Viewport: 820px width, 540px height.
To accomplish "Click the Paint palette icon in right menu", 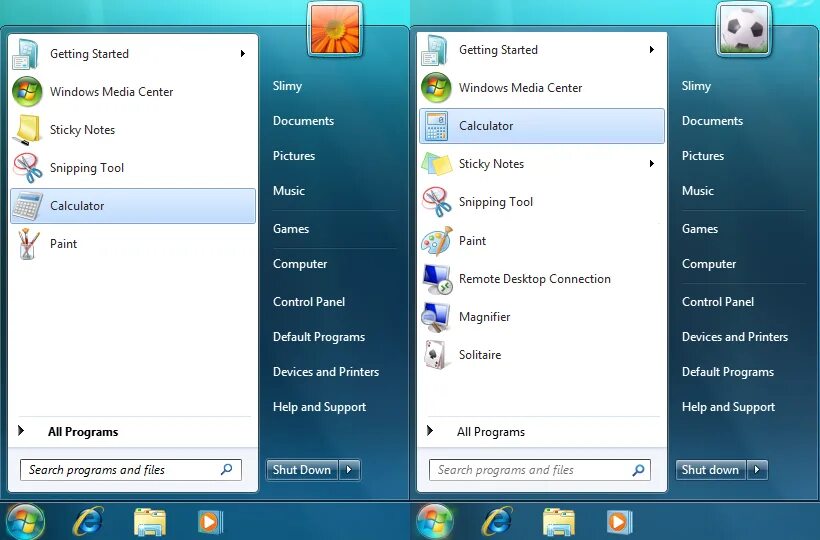I will pyautogui.click(x=437, y=240).
